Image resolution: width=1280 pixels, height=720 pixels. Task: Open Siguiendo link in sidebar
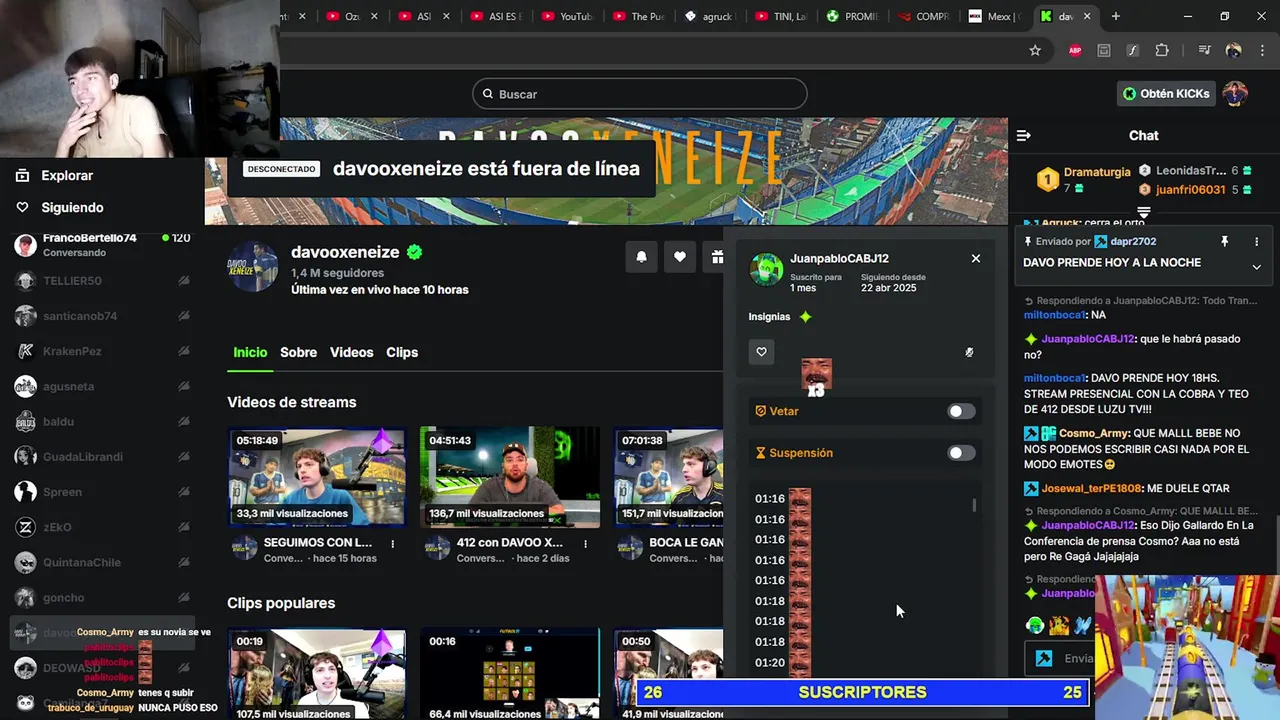point(72,207)
